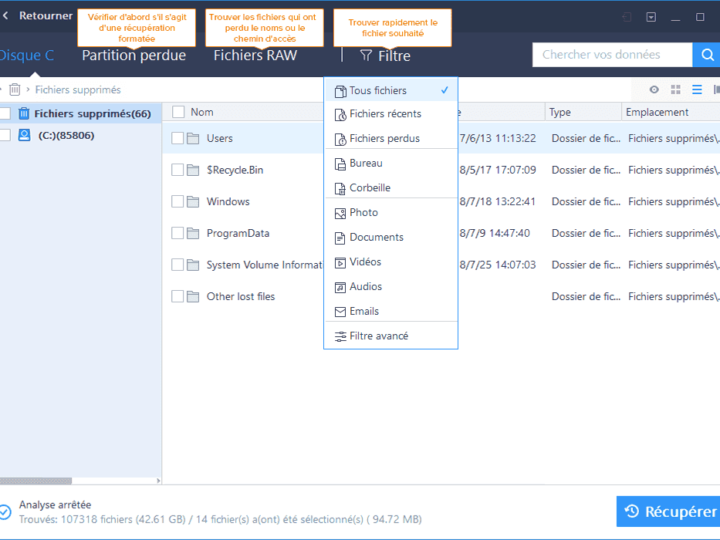
Task: Click the Users folder icon
Action: [193, 138]
